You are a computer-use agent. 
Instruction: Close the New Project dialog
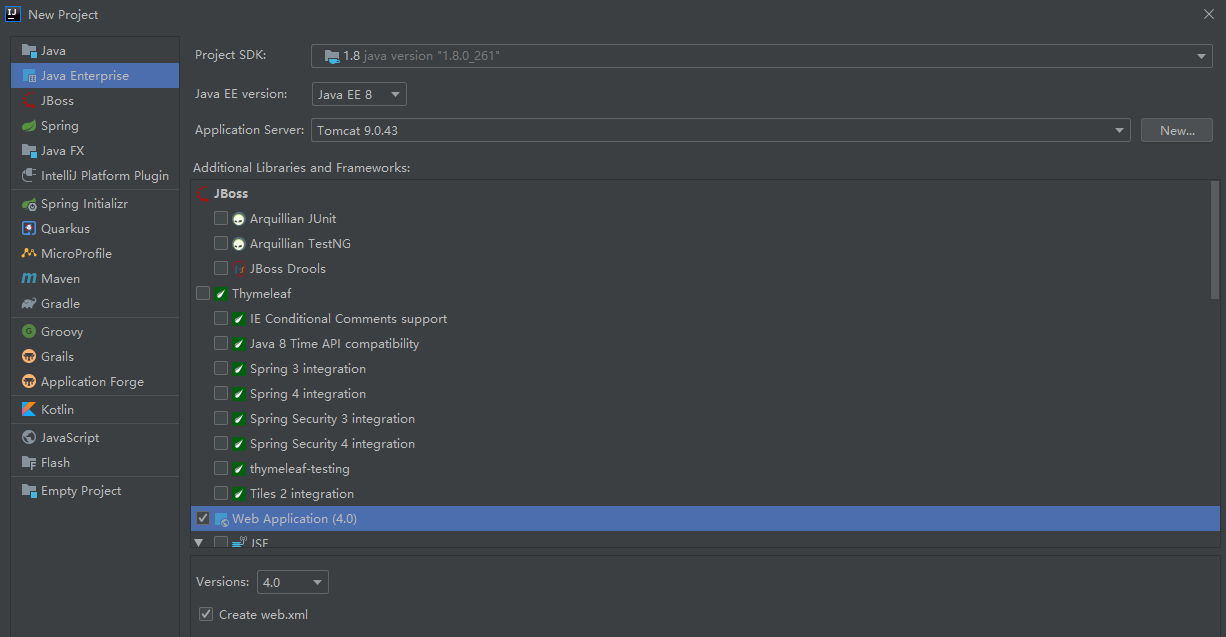coord(1208,14)
